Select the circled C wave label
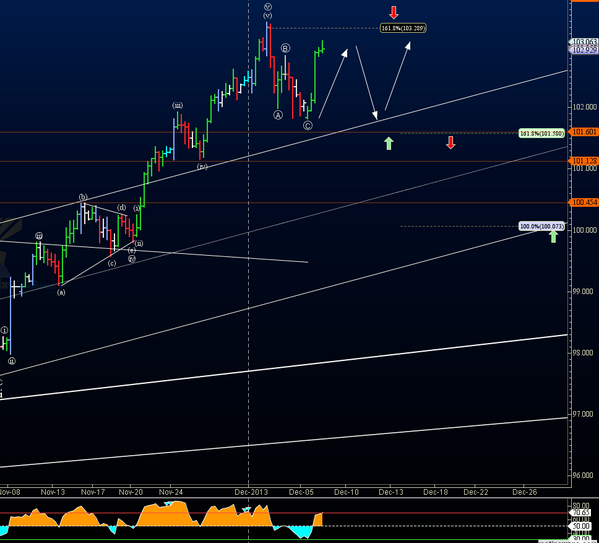The image size is (599, 543). click(x=308, y=125)
